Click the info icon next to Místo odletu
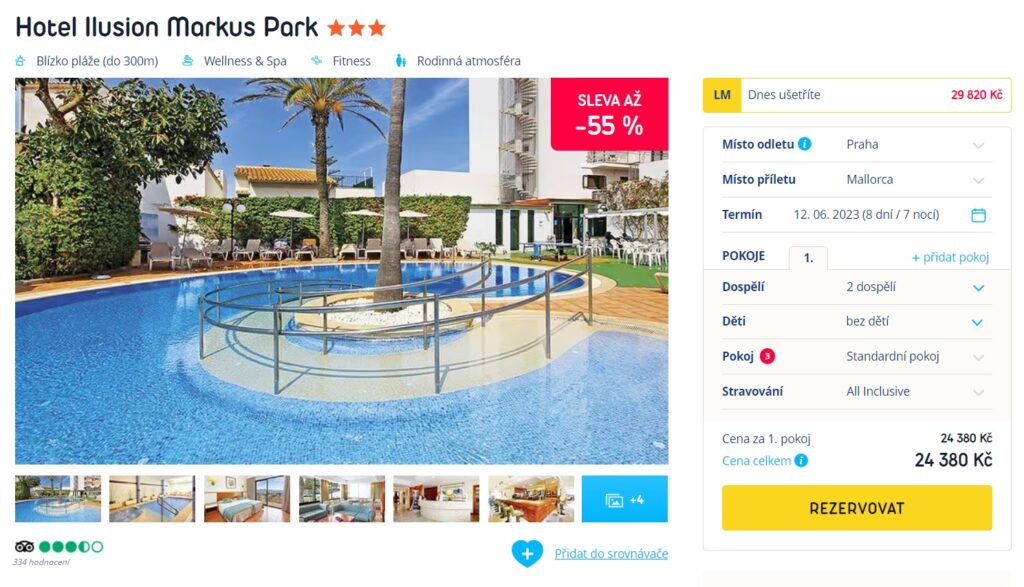The image size is (1024, 587). point(805,144)
